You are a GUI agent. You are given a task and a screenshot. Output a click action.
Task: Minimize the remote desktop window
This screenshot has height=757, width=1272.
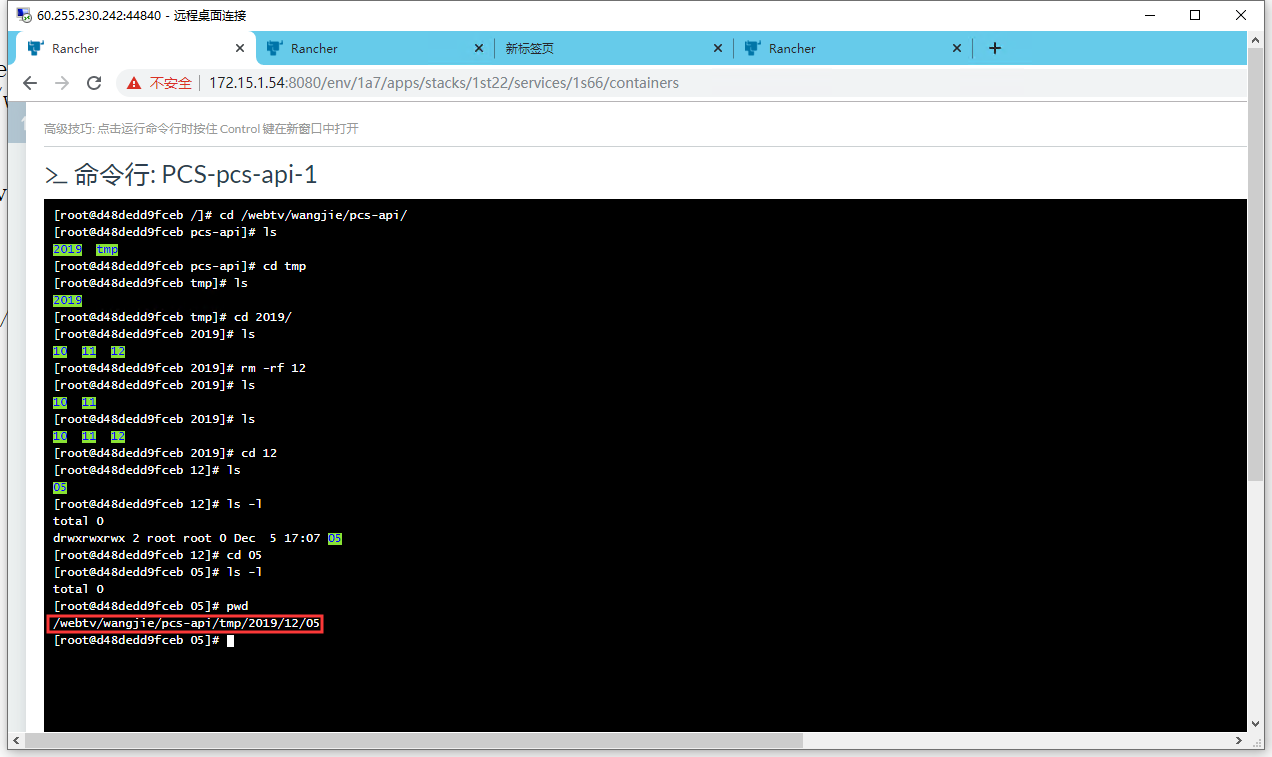1149,15
